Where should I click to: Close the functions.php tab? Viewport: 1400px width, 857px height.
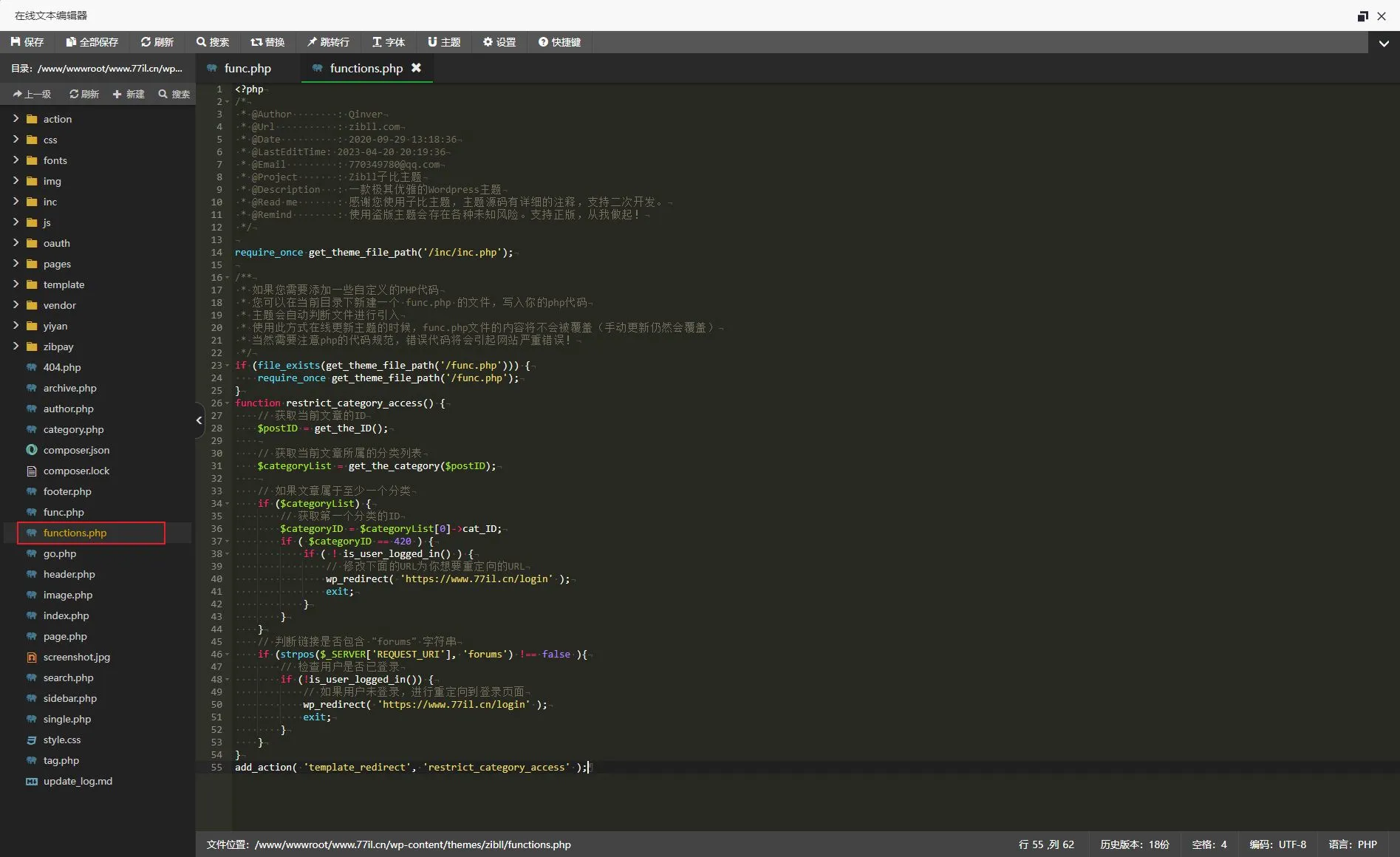click(x=417, y=68)
